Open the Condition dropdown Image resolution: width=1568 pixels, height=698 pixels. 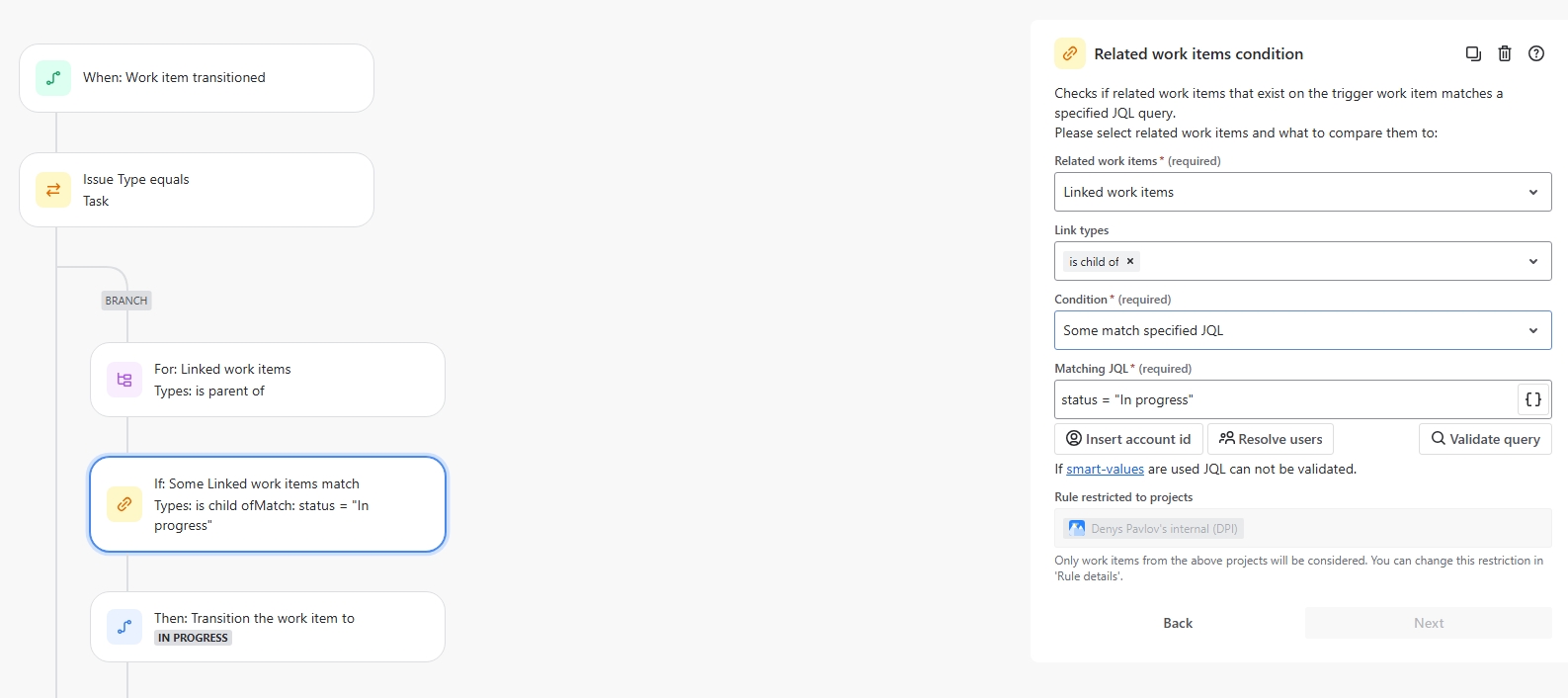pos(1303,330)
